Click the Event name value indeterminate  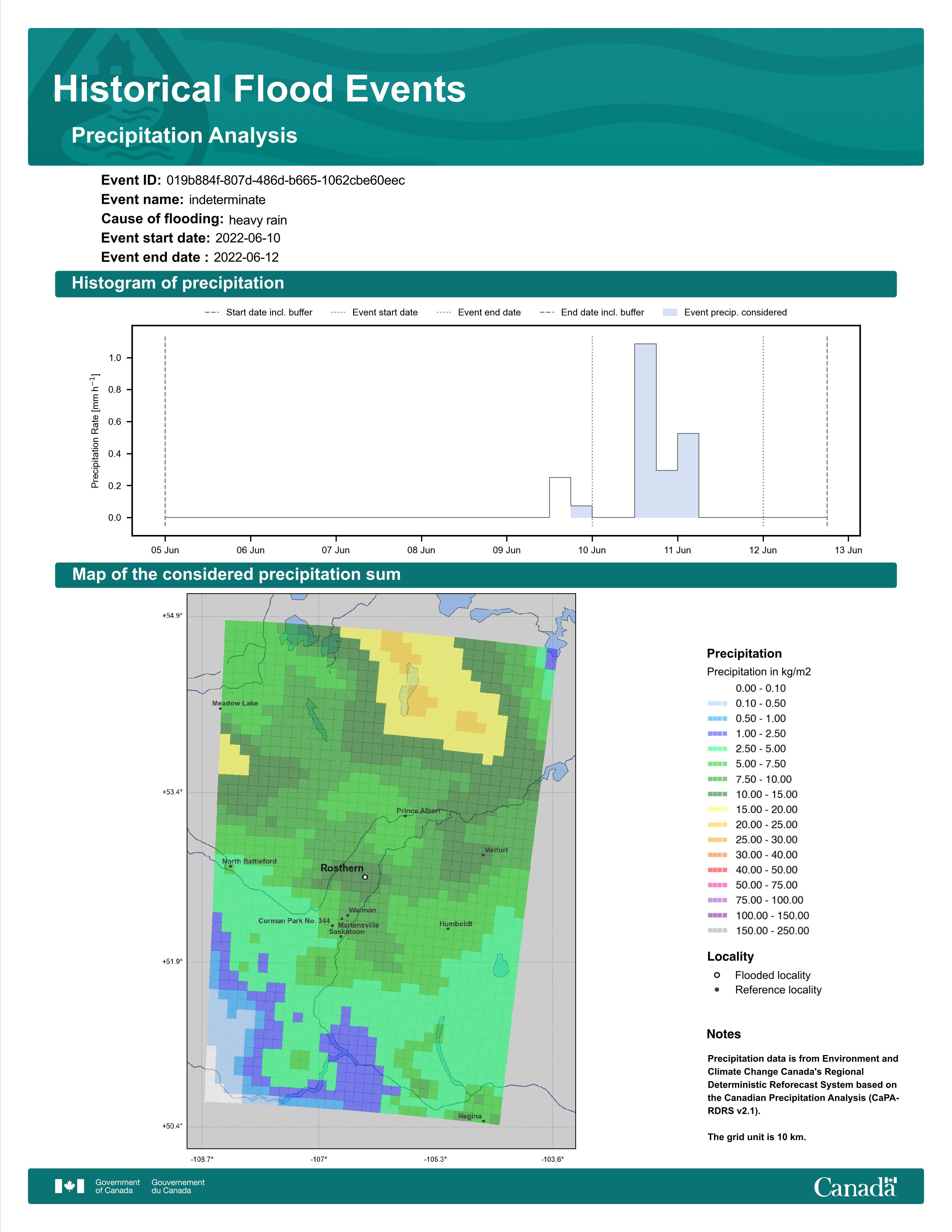point(227,200)
